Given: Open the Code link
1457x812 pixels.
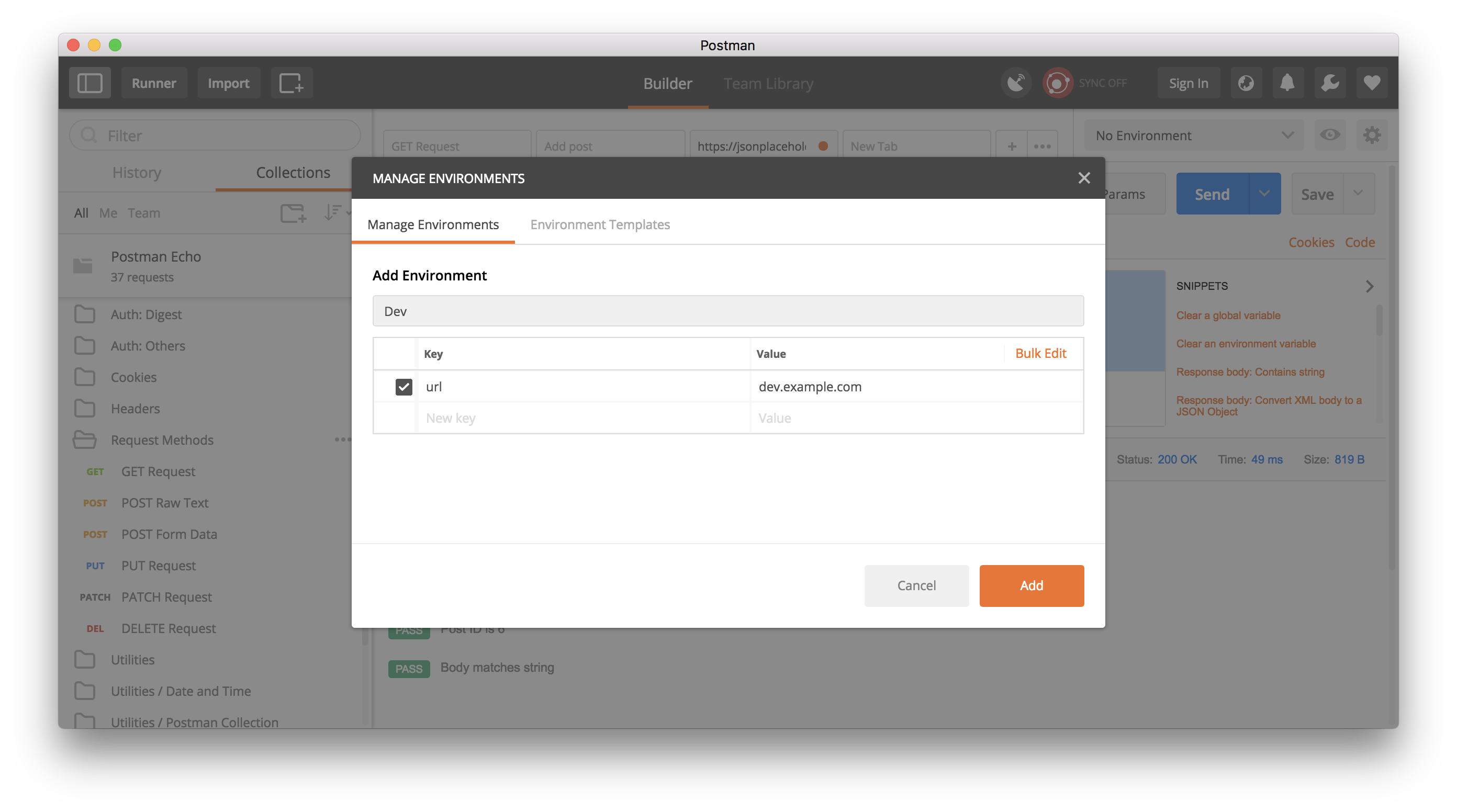Looking at the screenshot, I should point(1360,242).
